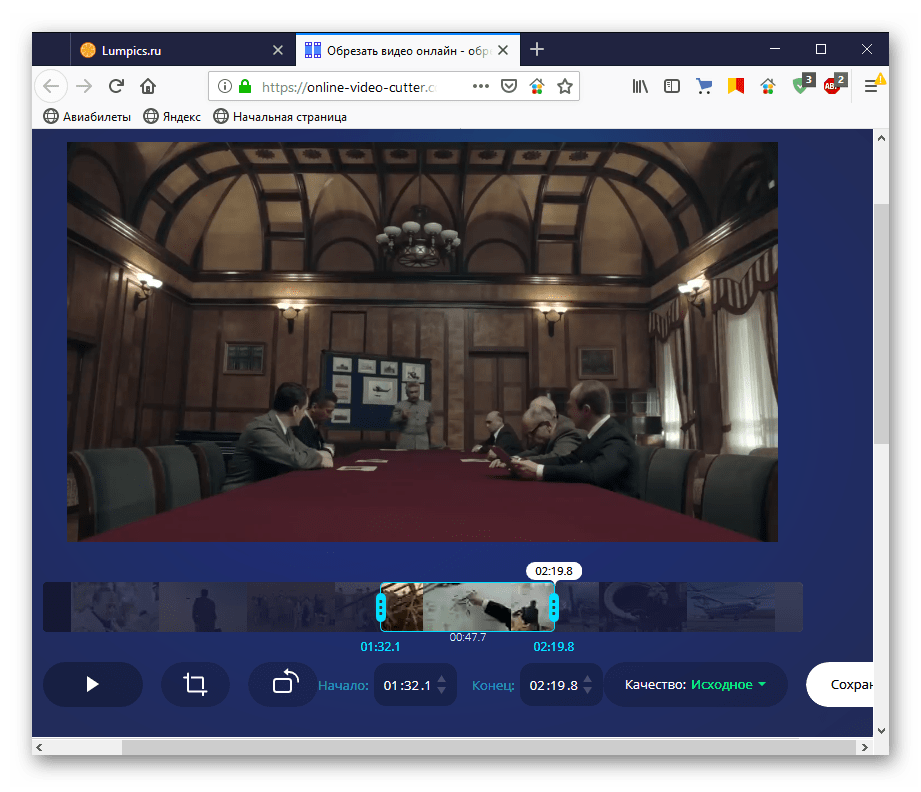Click the right trim handle on timeline
921x792 pixels.
pyautogui.click(x=553, y=607)
